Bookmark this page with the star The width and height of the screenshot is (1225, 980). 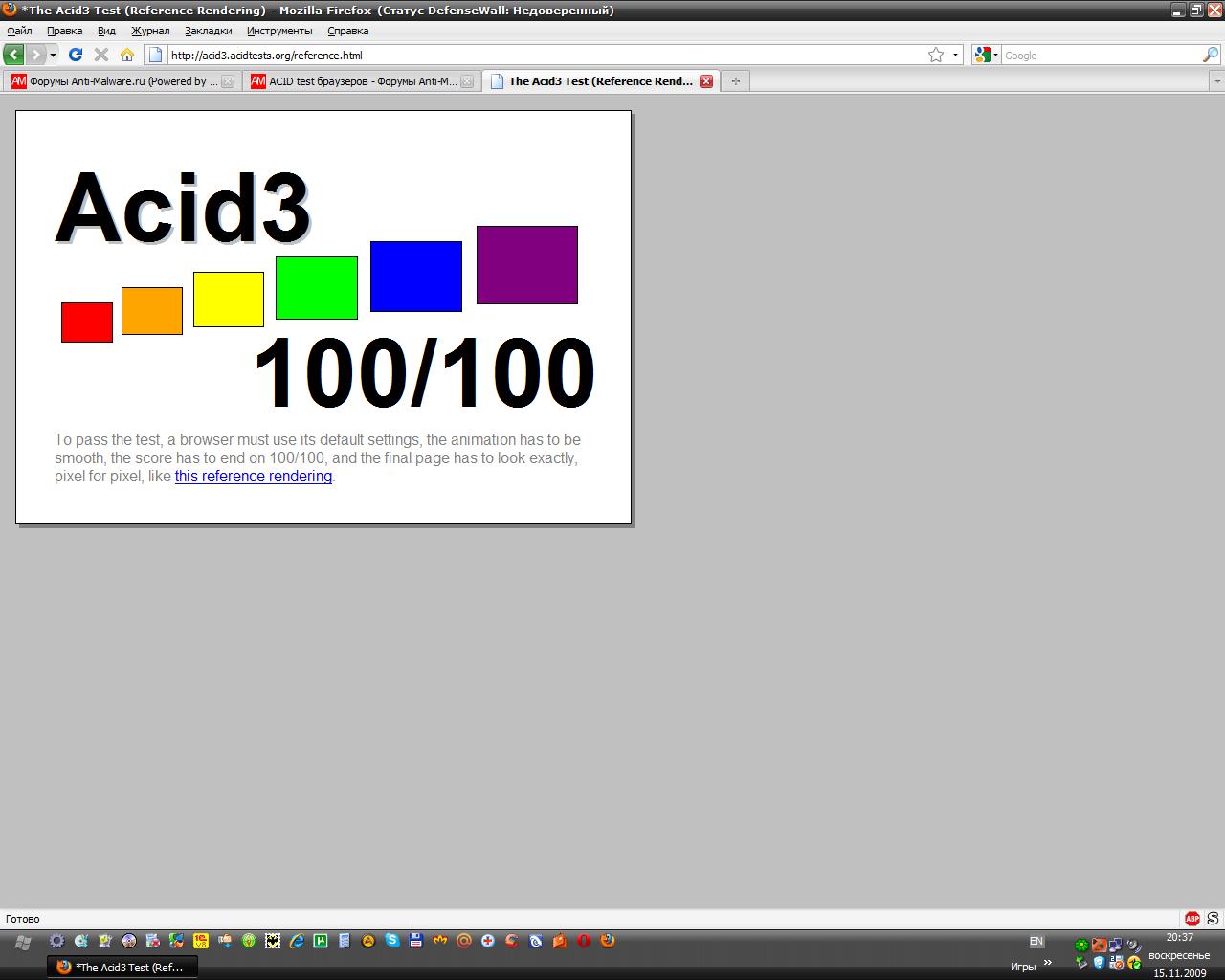pos(936,55)
